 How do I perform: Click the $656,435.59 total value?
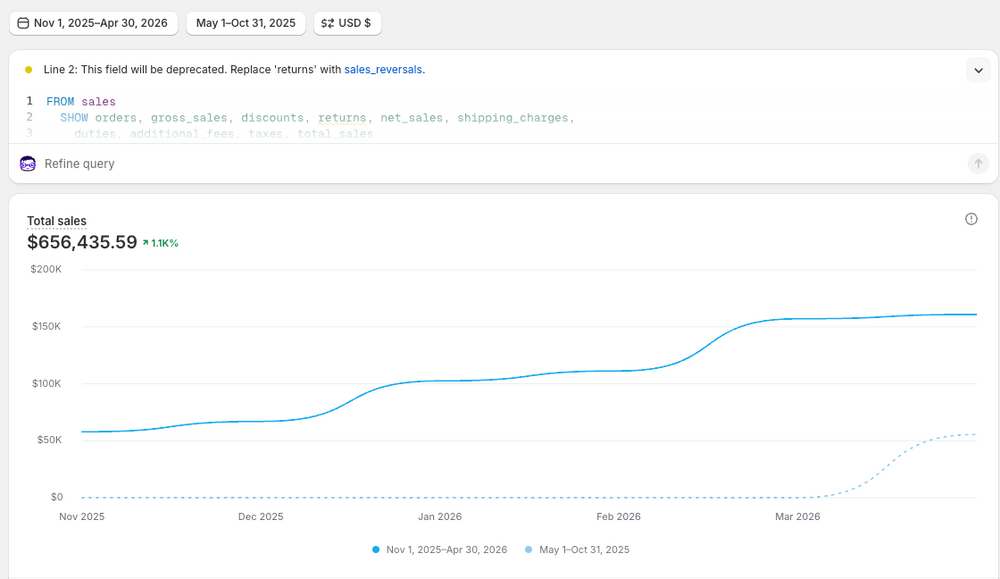click(82, 242)
